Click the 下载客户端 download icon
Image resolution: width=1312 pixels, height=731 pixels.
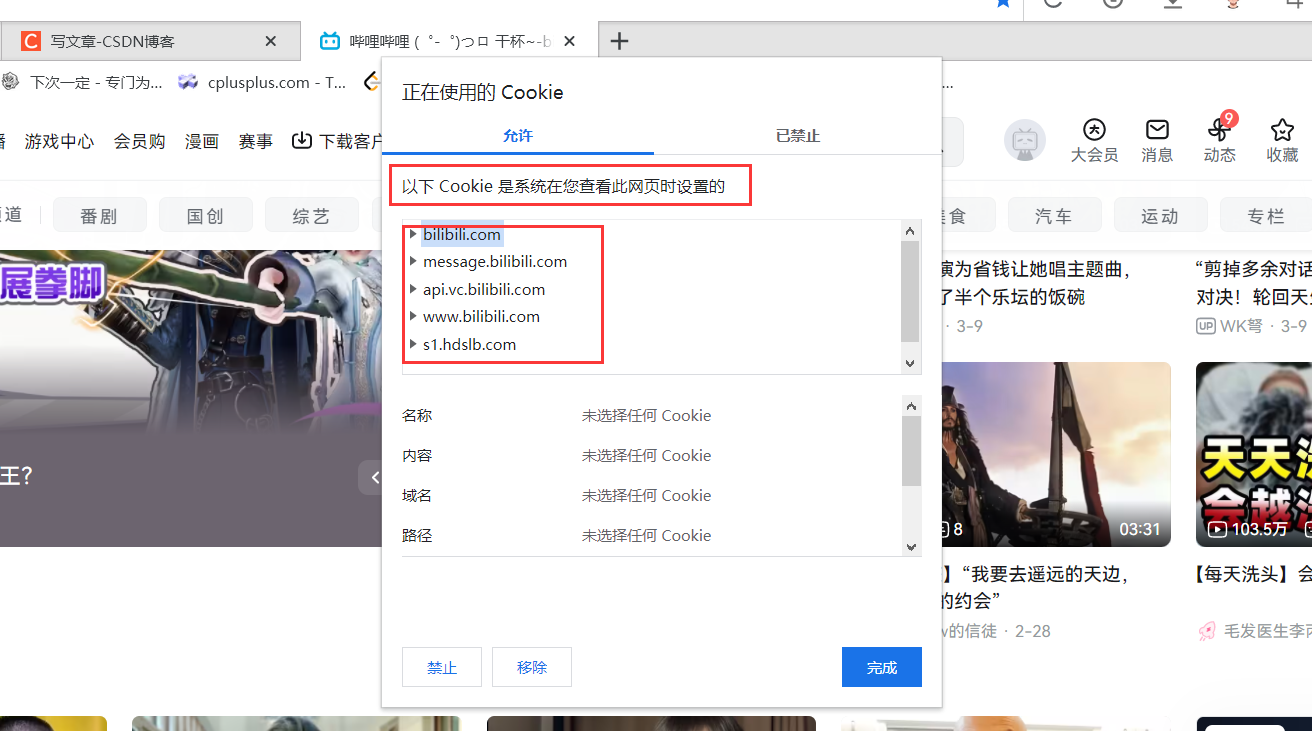click(302, 140)
